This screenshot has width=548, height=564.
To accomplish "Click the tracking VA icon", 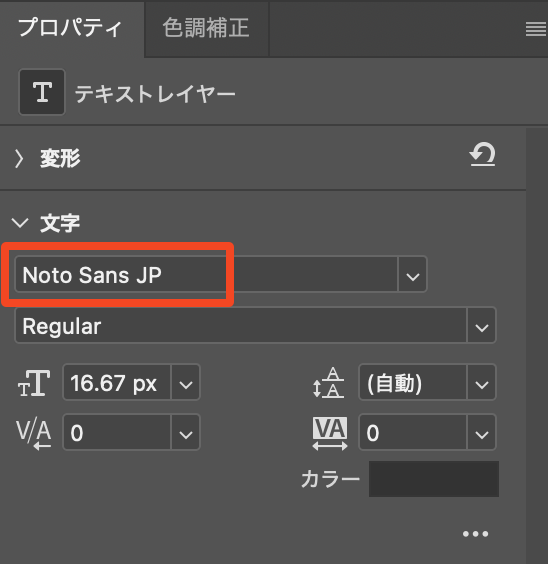I will point(330,433).
